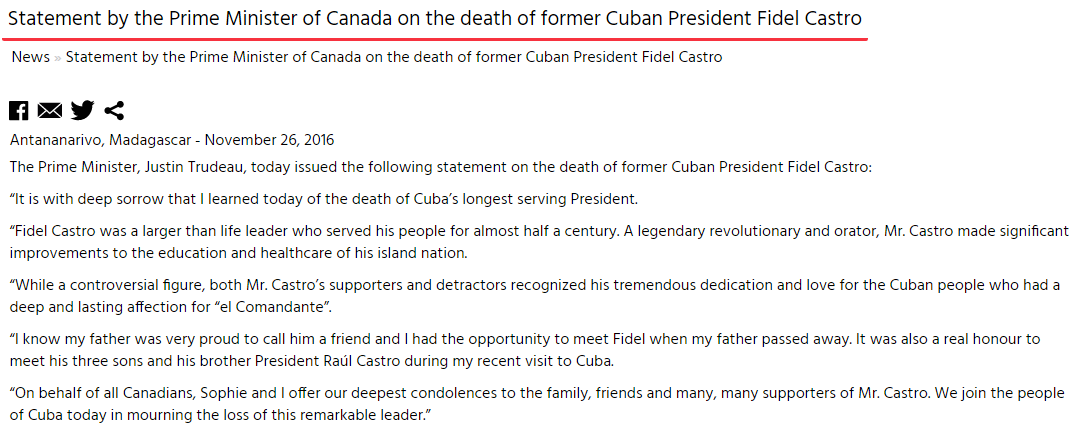
Task: Click the intro sentence mentioning Justin Trudeau
Action: [440, 167]
